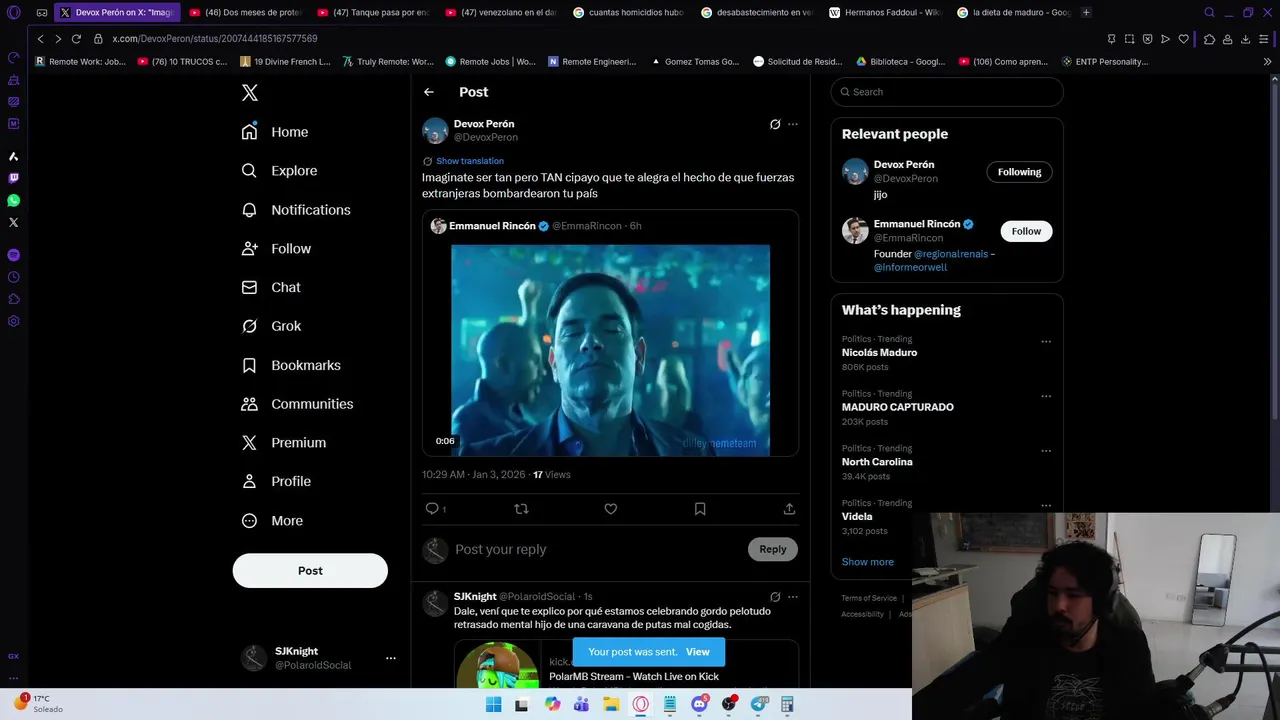The image size is (1280, 720).
Task: Go back with the Post arrow
Action: [429, 92]
